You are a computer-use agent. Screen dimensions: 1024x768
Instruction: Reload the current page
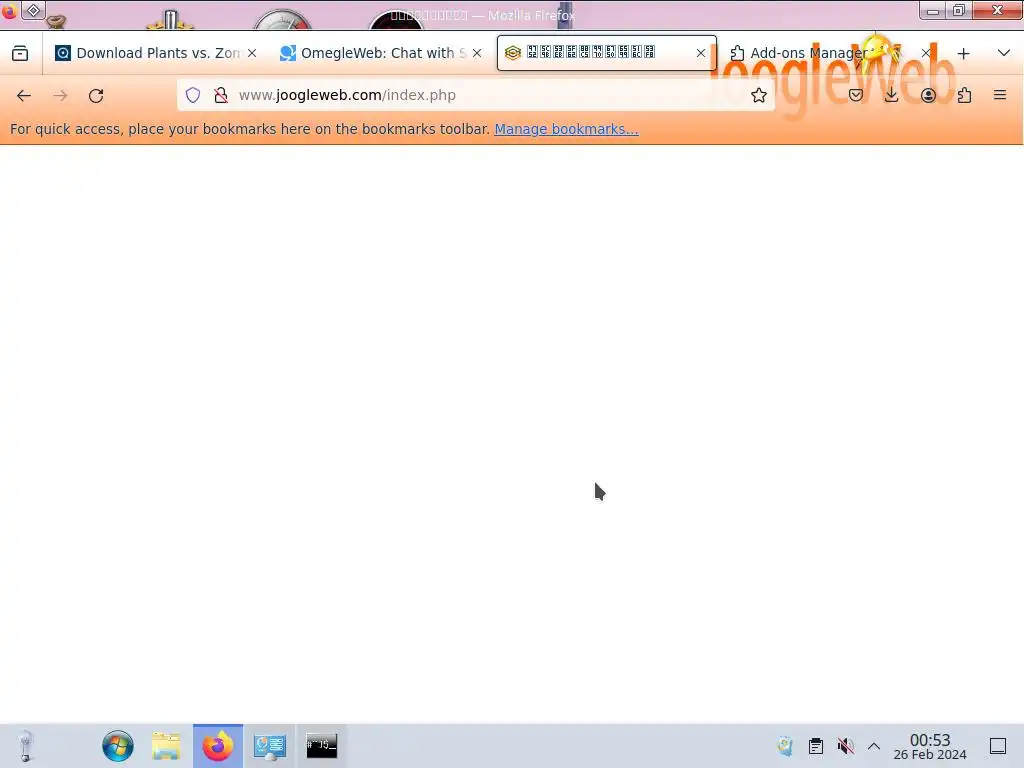pyautogui.click(x=96, y=95)
